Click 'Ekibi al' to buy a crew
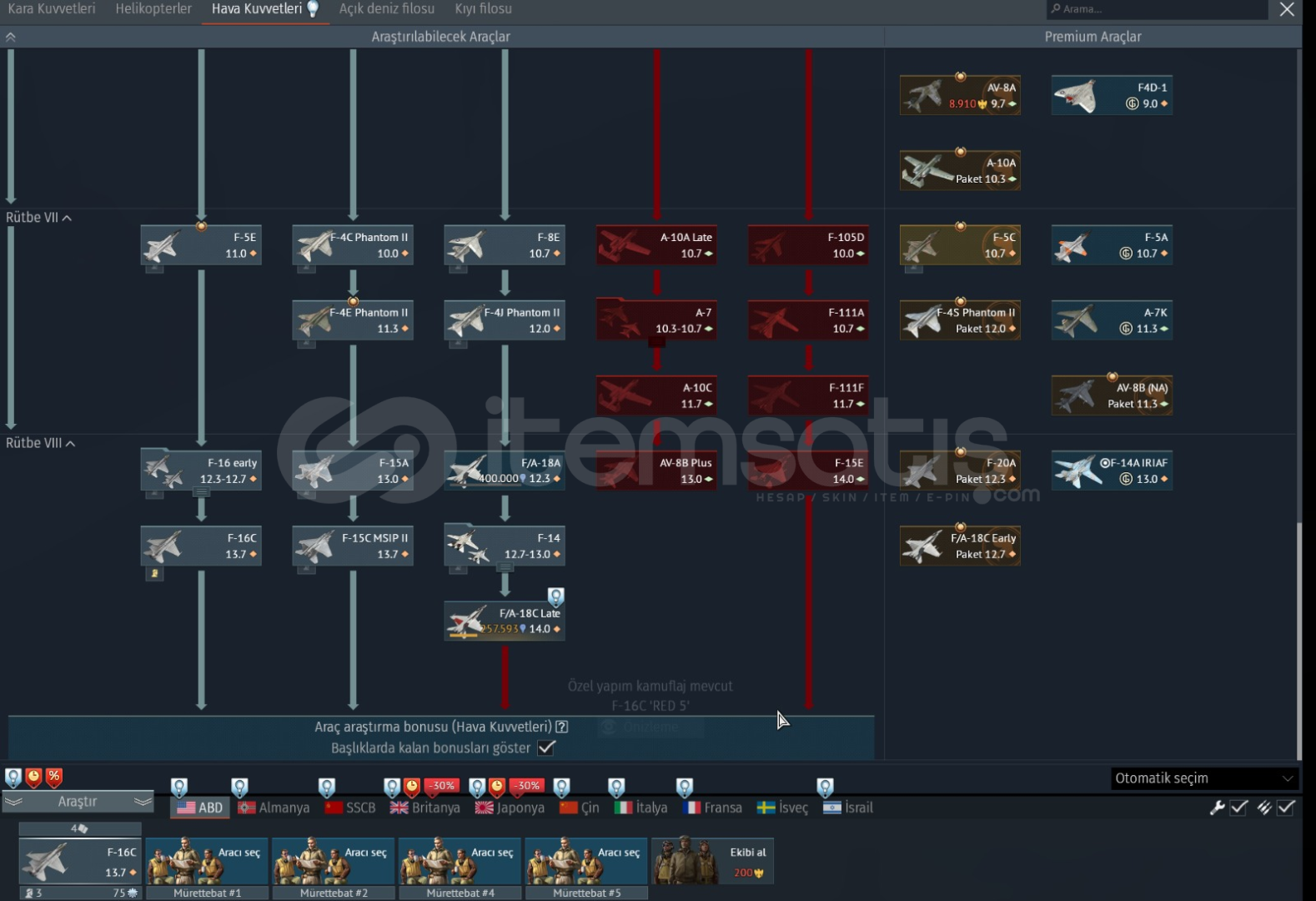This screenshot has width=1316, height=901. pyautogui.click(x=712, y=861)
